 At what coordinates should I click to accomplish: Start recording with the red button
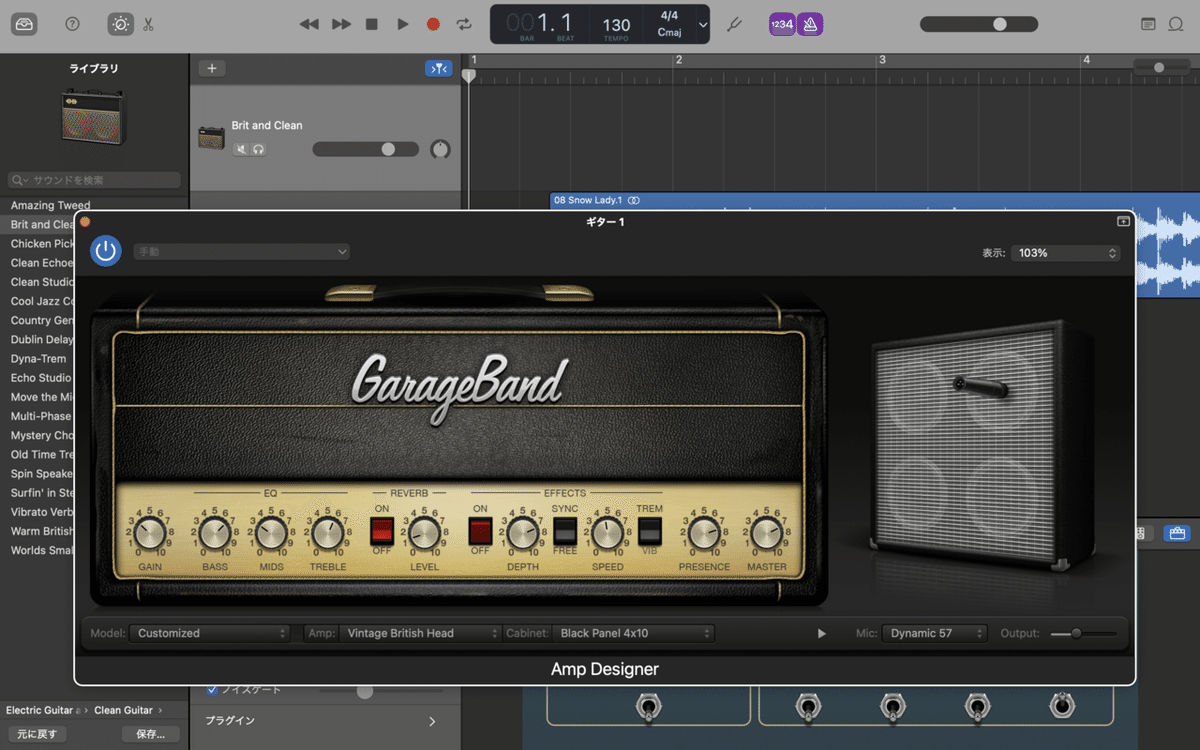433,24
